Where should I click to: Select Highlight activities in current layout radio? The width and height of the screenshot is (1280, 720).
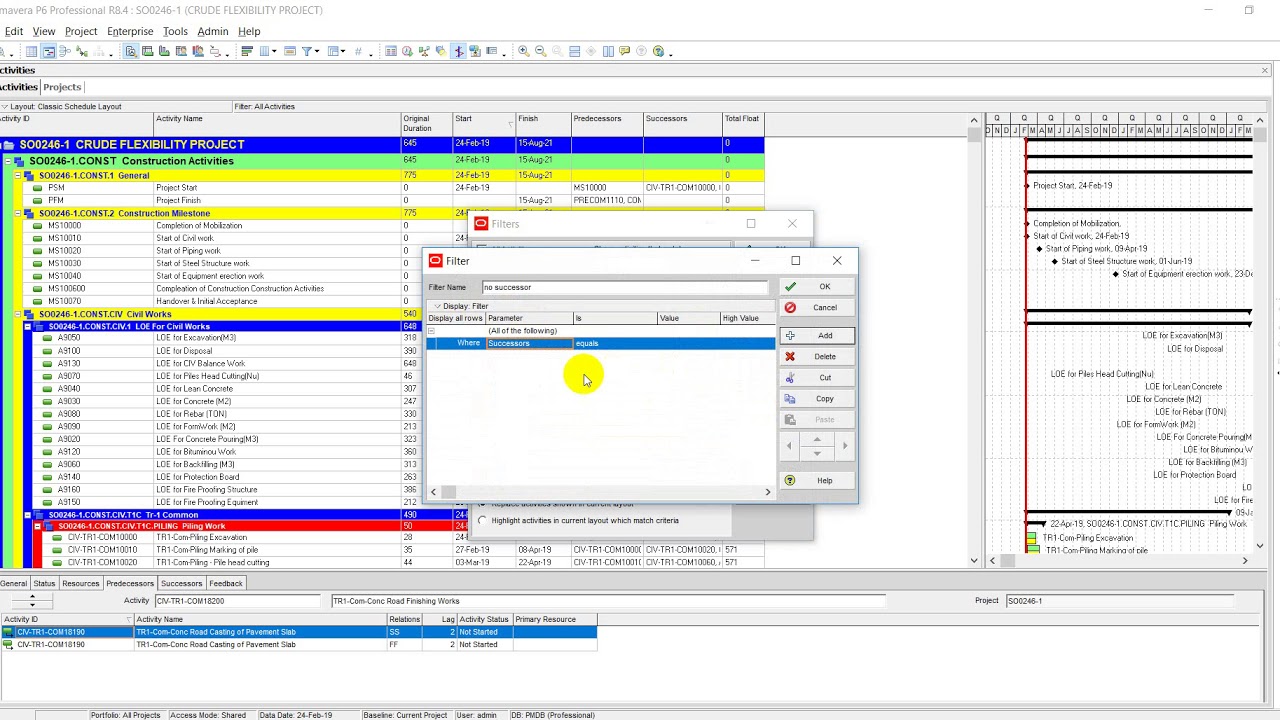483,521
